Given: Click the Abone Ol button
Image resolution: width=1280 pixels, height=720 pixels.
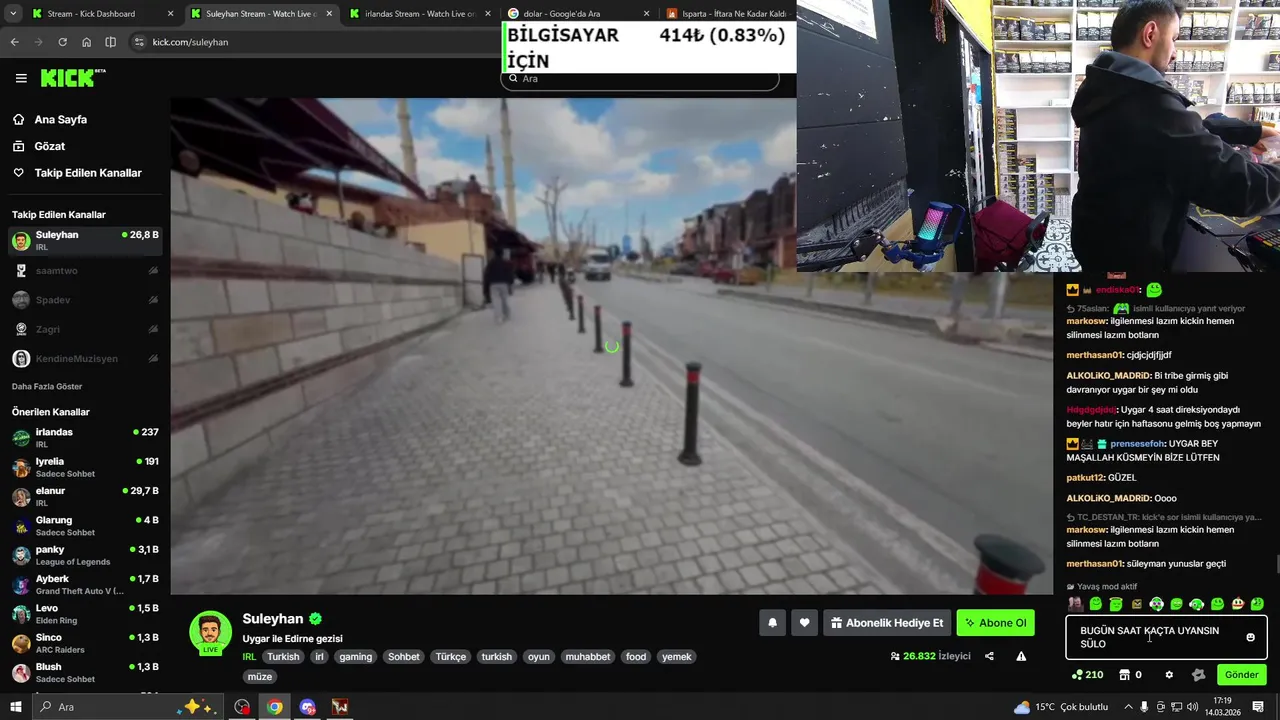Looking at the screenshot, I should (x=995, y=623).
